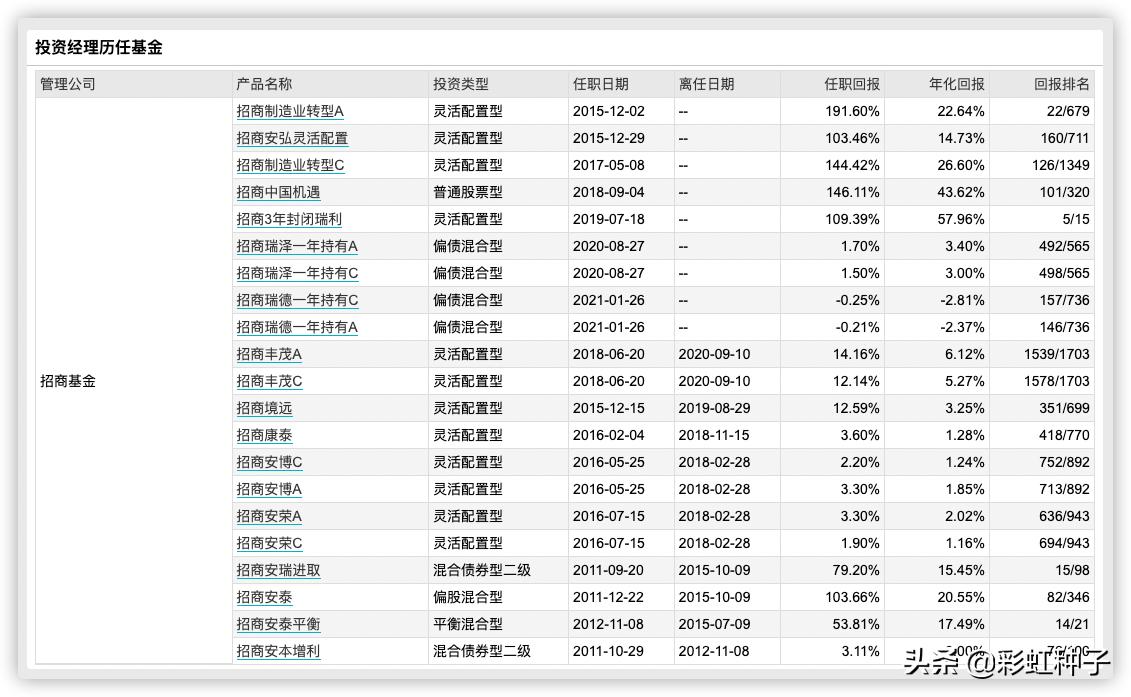Viewport: 1131px width, 697px height.
Task: Open the 招商3年封闭瑞利 fund link
Action: pos(283,219)
